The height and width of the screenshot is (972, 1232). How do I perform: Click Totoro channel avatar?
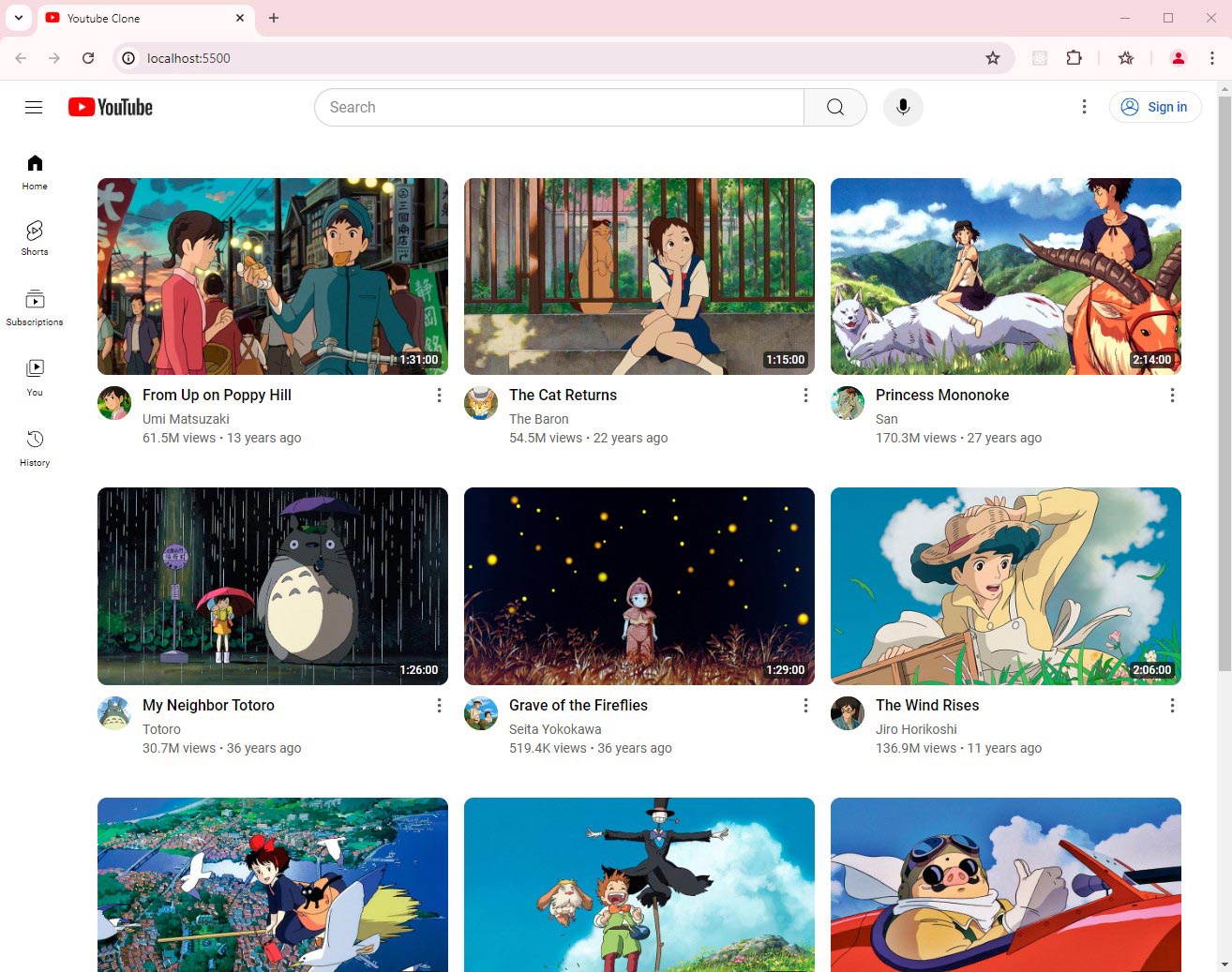point(114,713)
